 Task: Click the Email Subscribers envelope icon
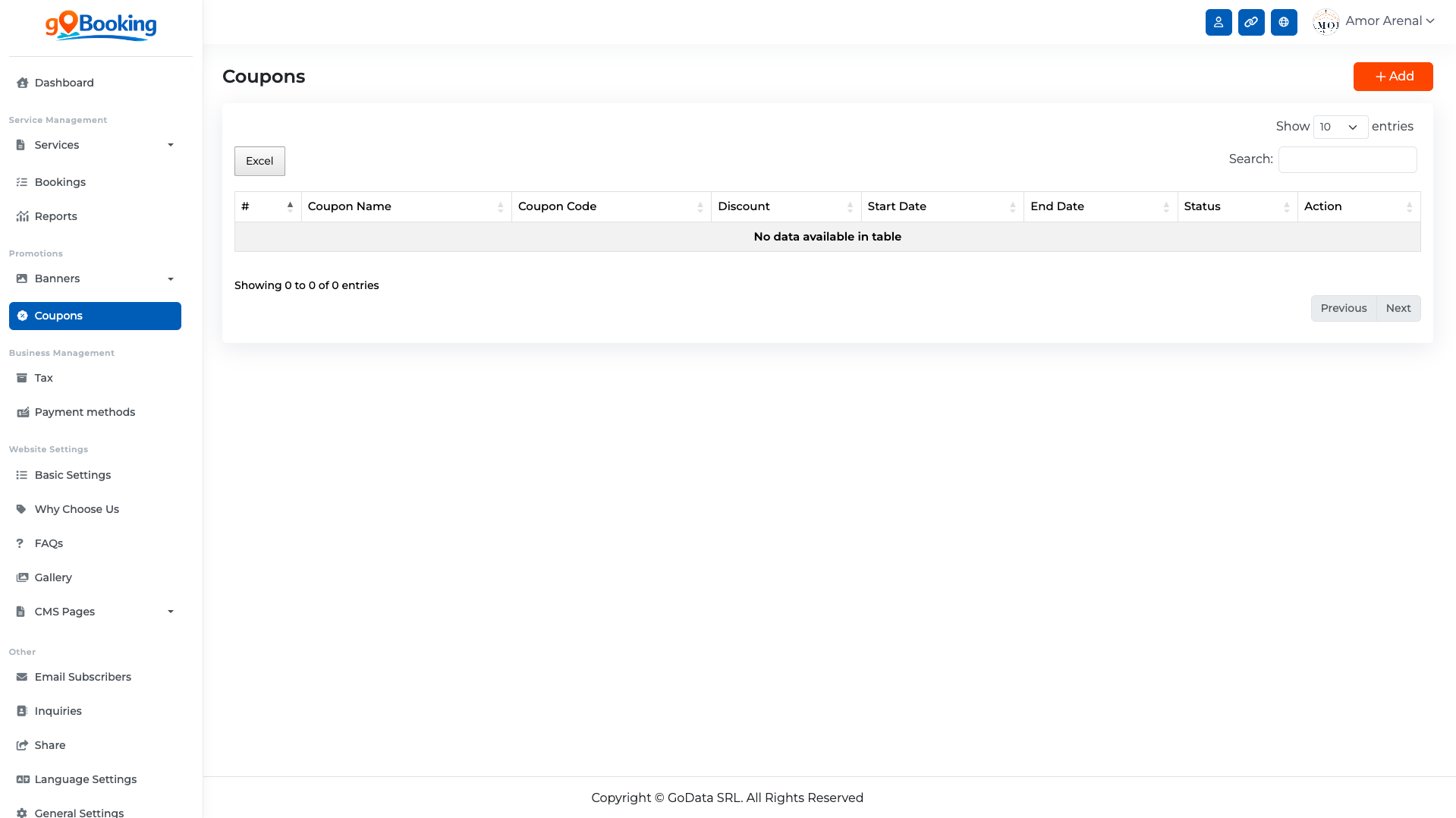(22, 677)
